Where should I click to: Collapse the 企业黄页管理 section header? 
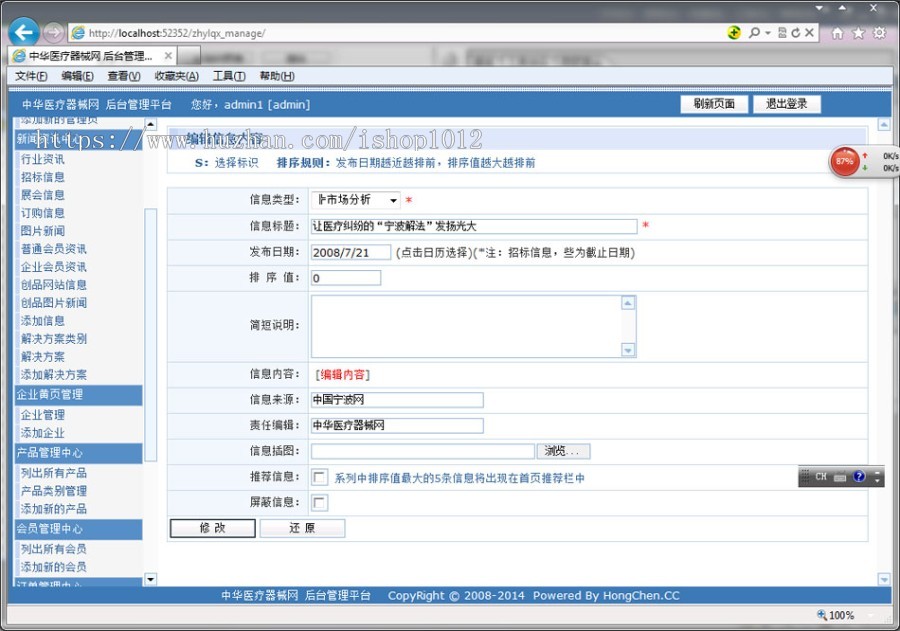(x=79, y=395)
